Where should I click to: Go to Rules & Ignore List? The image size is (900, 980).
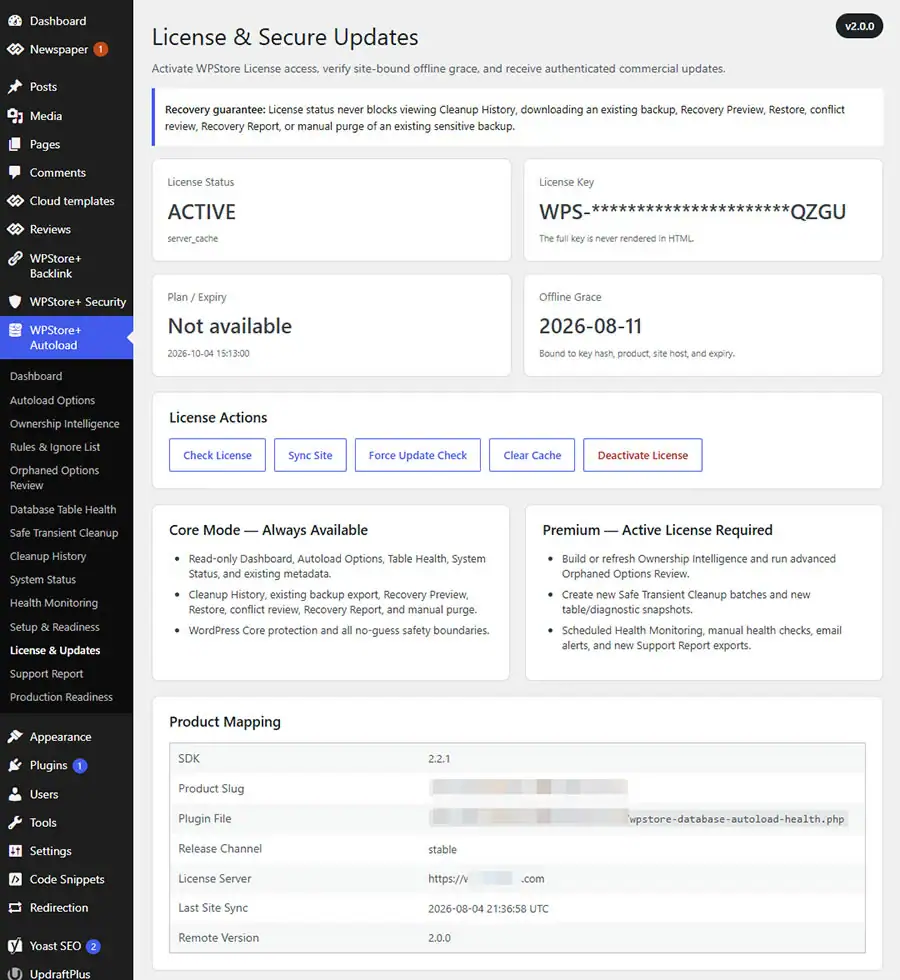[x=55, y=448]
